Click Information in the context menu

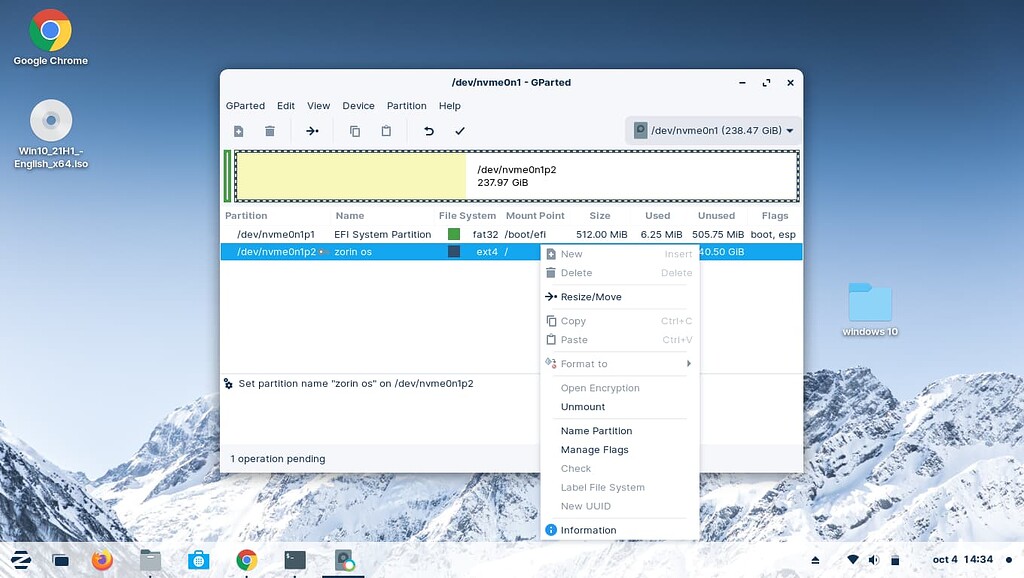(591, 530)
